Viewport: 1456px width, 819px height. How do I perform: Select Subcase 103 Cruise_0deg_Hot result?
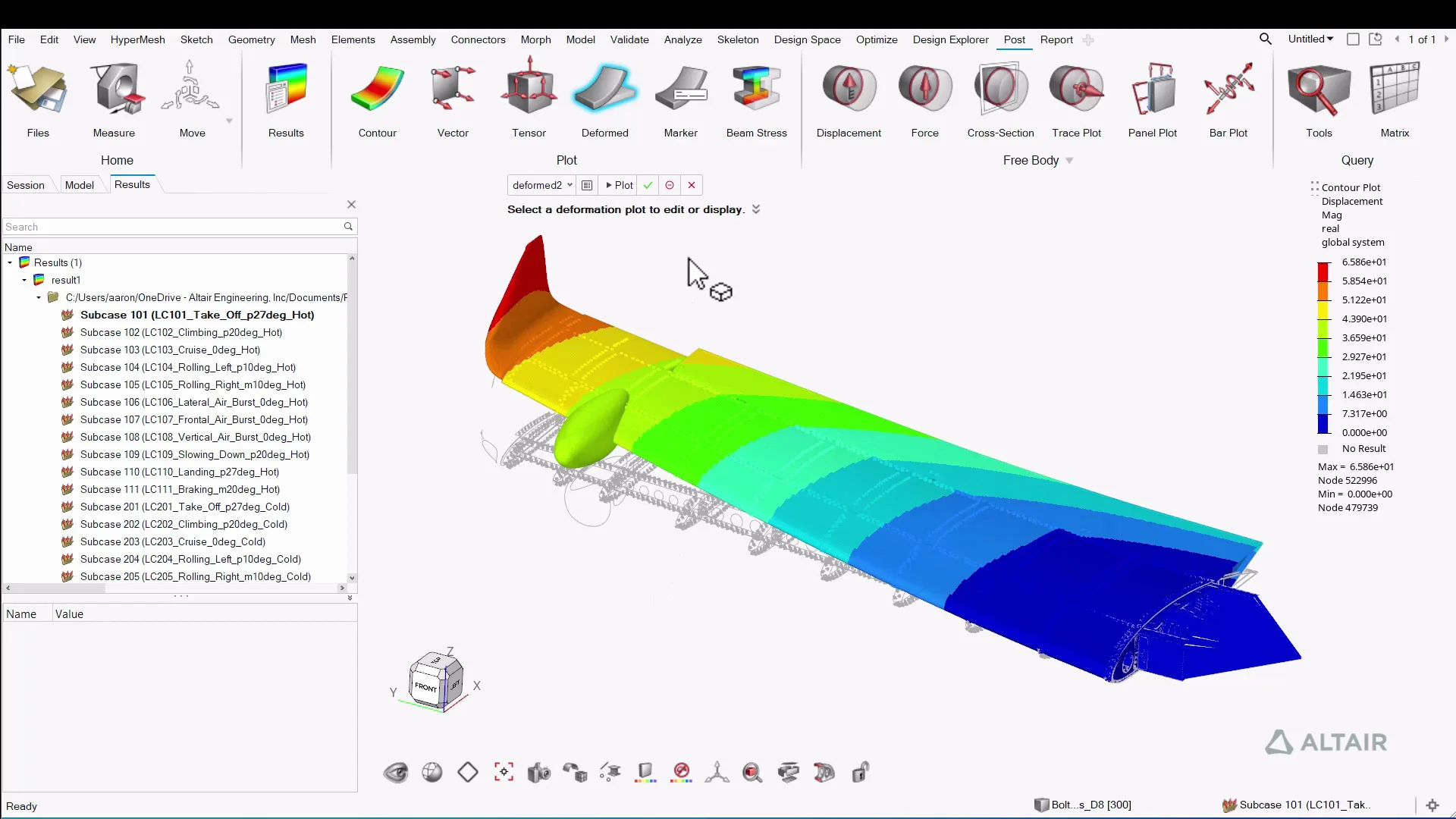170,350
